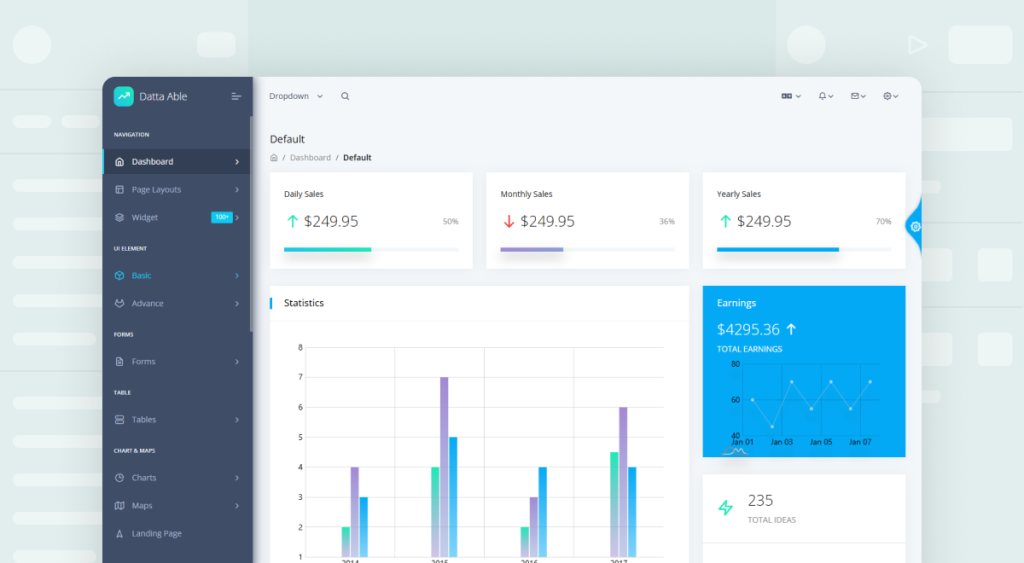
Task: Open Forms sidebar item
Action: 176,361
